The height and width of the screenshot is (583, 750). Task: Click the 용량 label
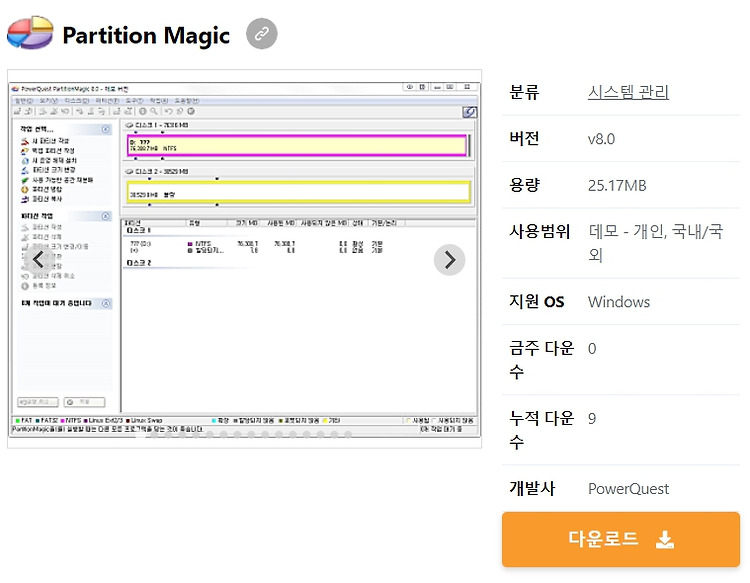(524, 185)
